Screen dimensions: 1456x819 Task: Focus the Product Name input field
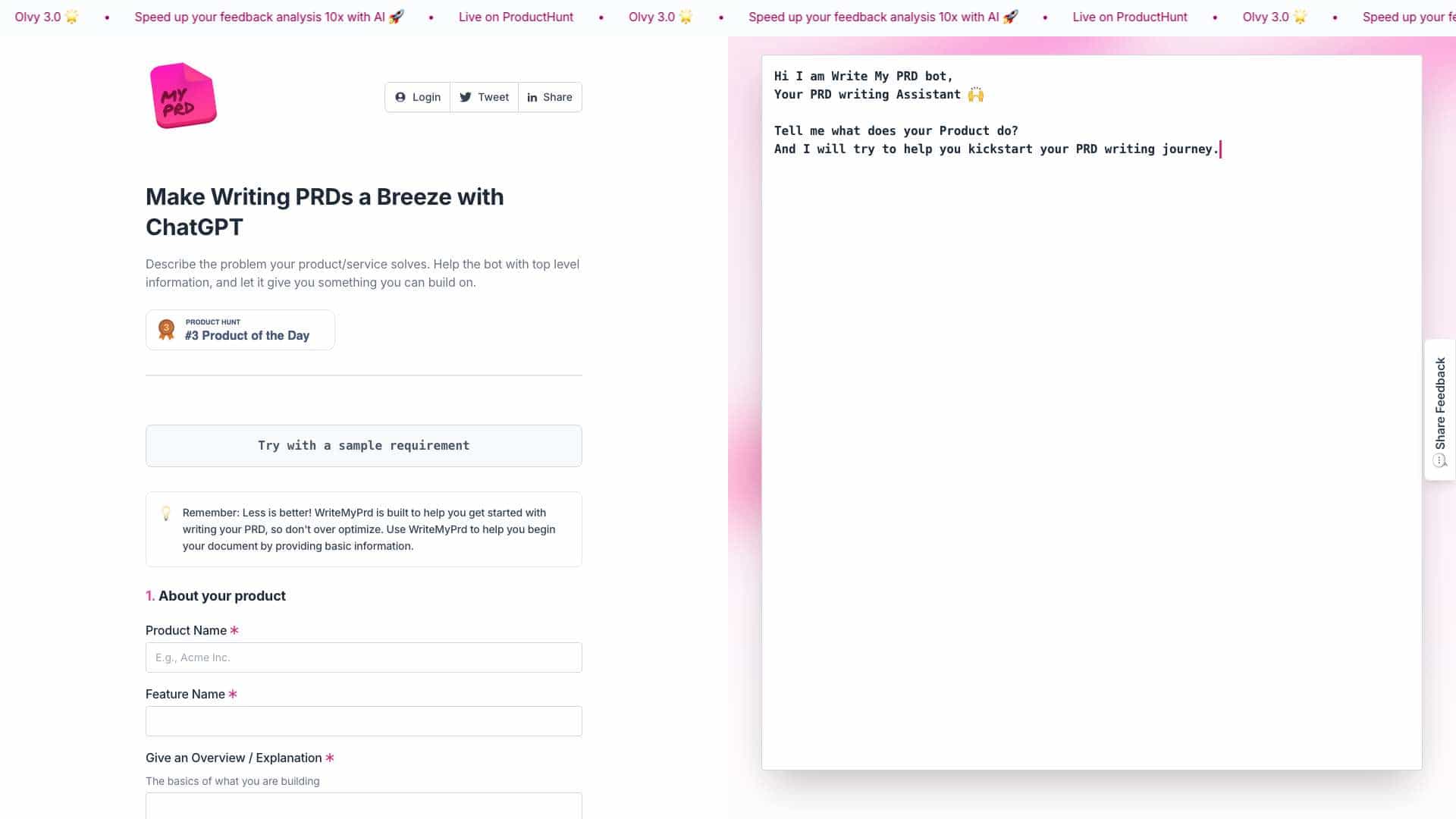364,657
